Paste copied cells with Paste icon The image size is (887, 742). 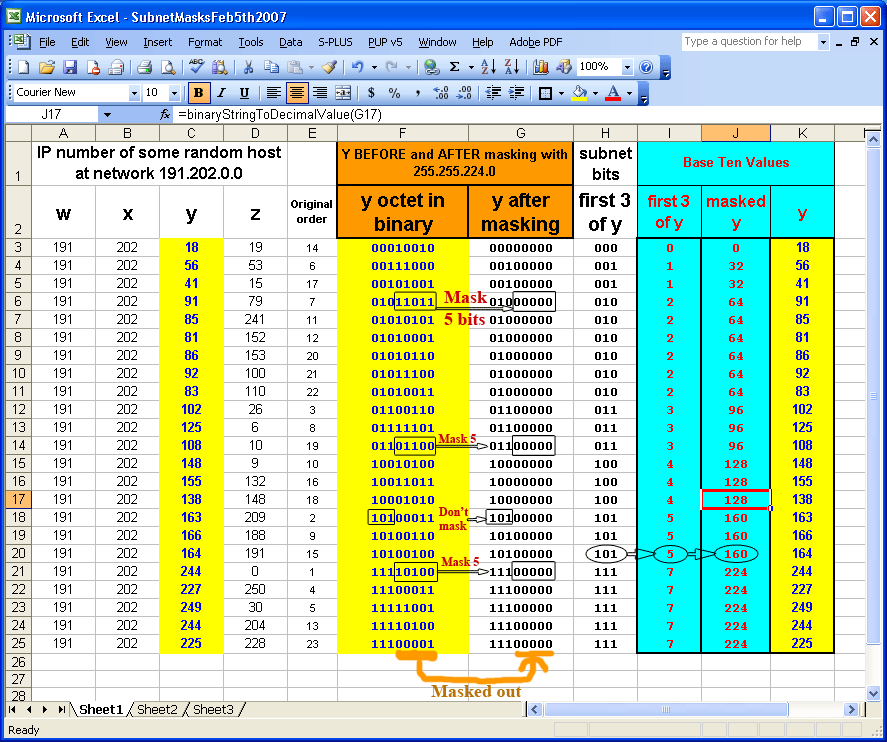coord(294,66)
